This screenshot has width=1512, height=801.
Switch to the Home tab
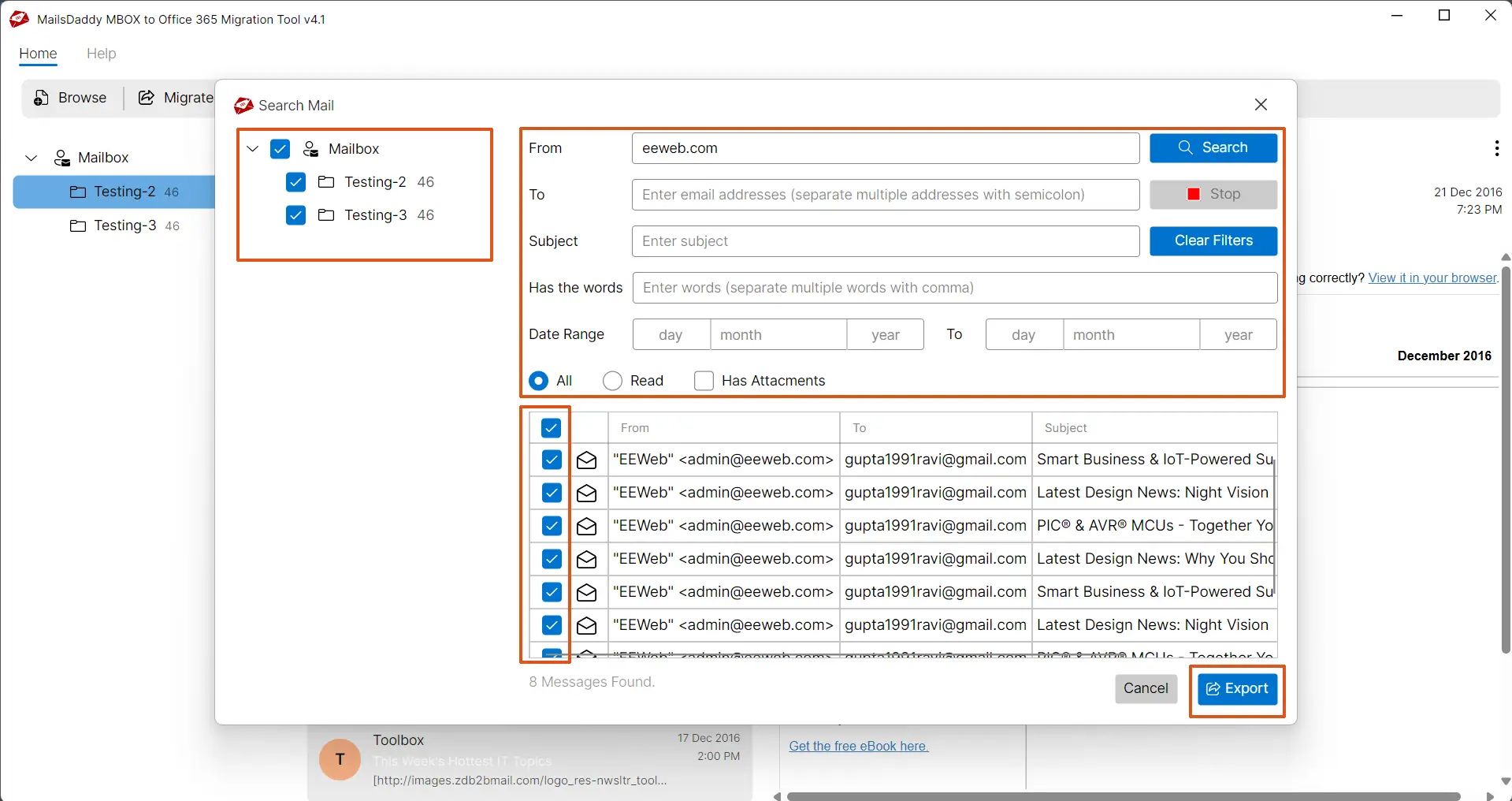(38, 54)
